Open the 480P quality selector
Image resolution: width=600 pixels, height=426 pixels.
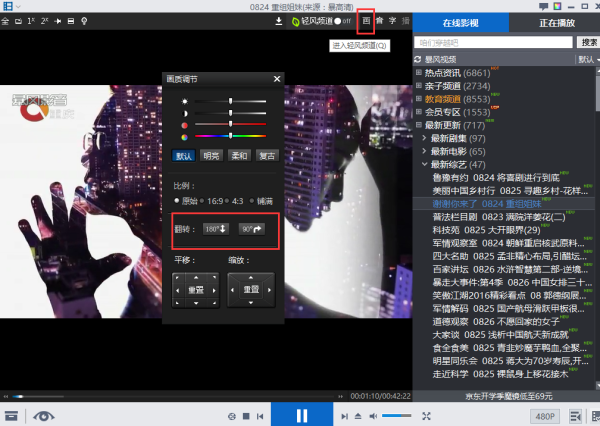[x=544, y=415]
